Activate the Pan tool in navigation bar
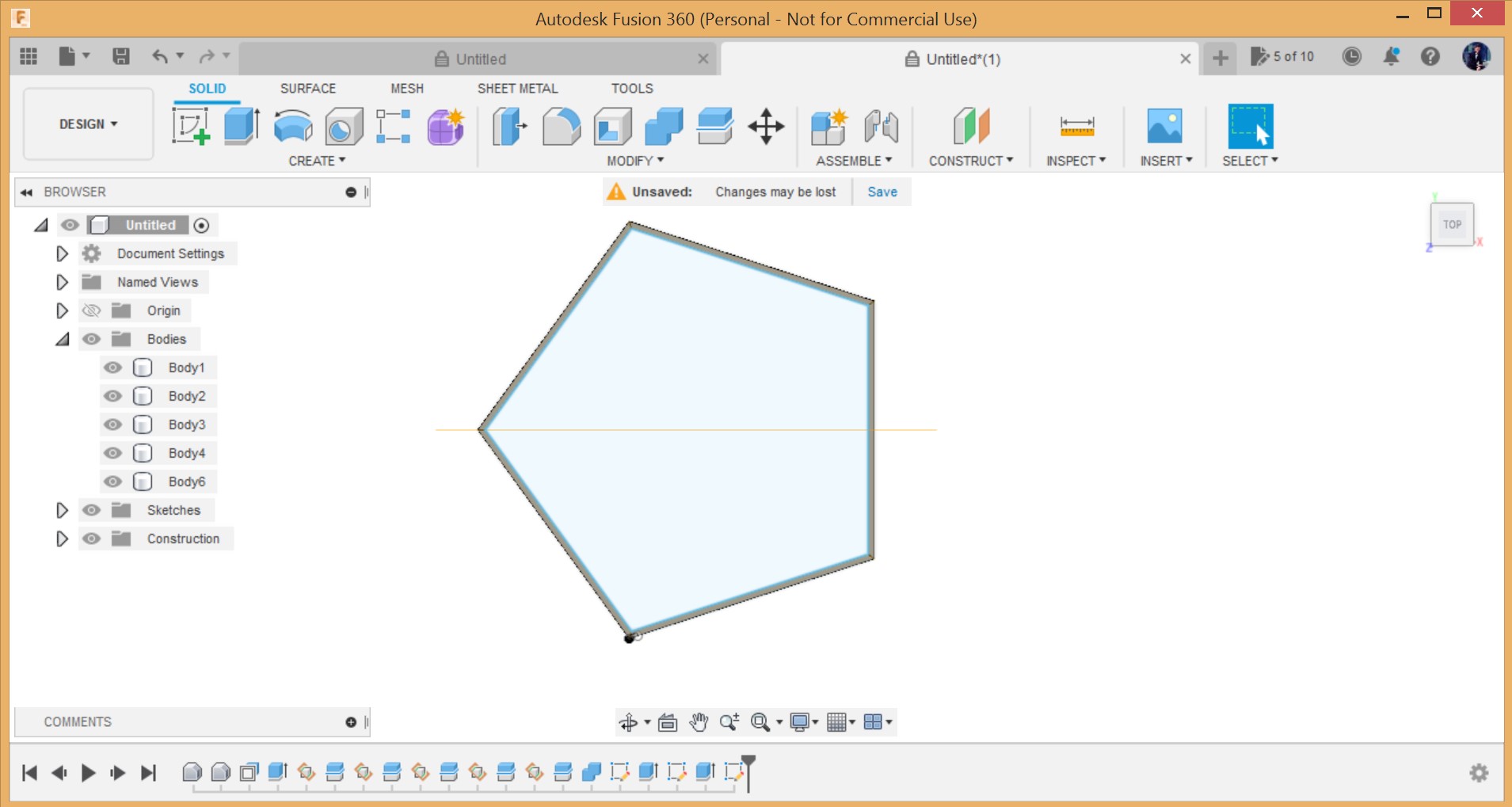The image size is (1512, 807). coord(699,721)
